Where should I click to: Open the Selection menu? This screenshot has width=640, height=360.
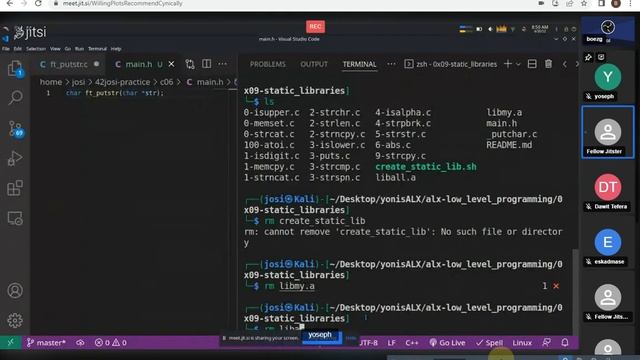(36, 49)
